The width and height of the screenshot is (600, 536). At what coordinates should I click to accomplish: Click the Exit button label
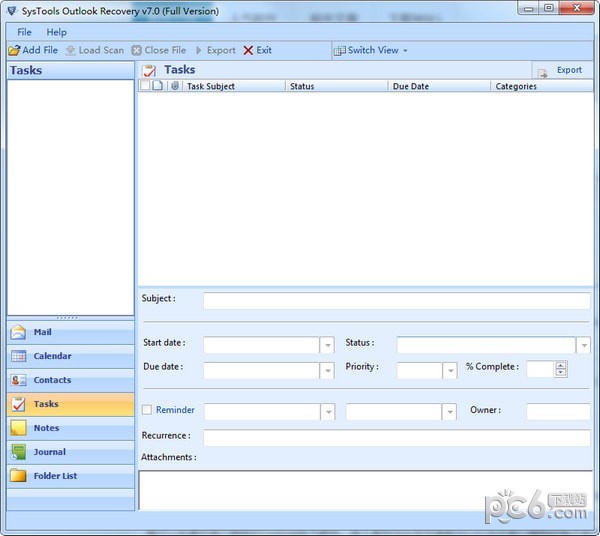click(264, 50)
